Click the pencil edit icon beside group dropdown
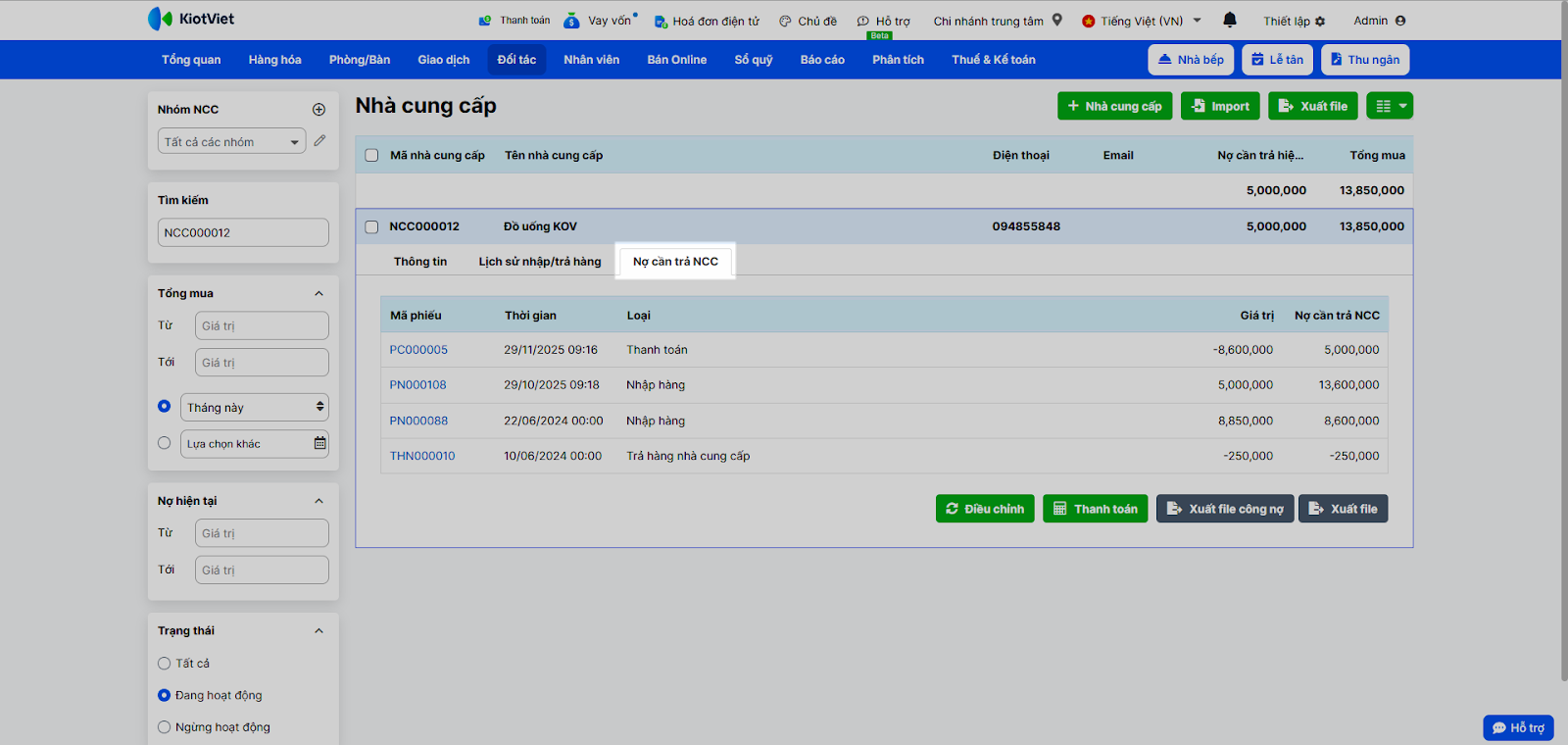Screen dimensions: 1568x745 319,141
